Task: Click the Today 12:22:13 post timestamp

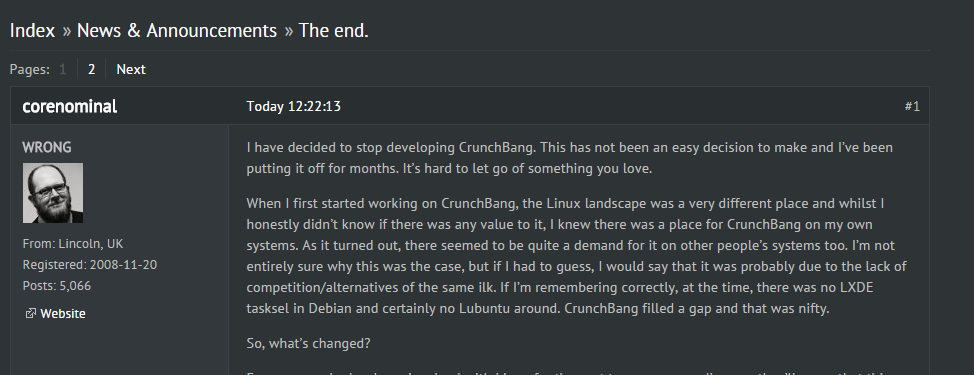Action: pyautogui.click(x=293, y=106)
